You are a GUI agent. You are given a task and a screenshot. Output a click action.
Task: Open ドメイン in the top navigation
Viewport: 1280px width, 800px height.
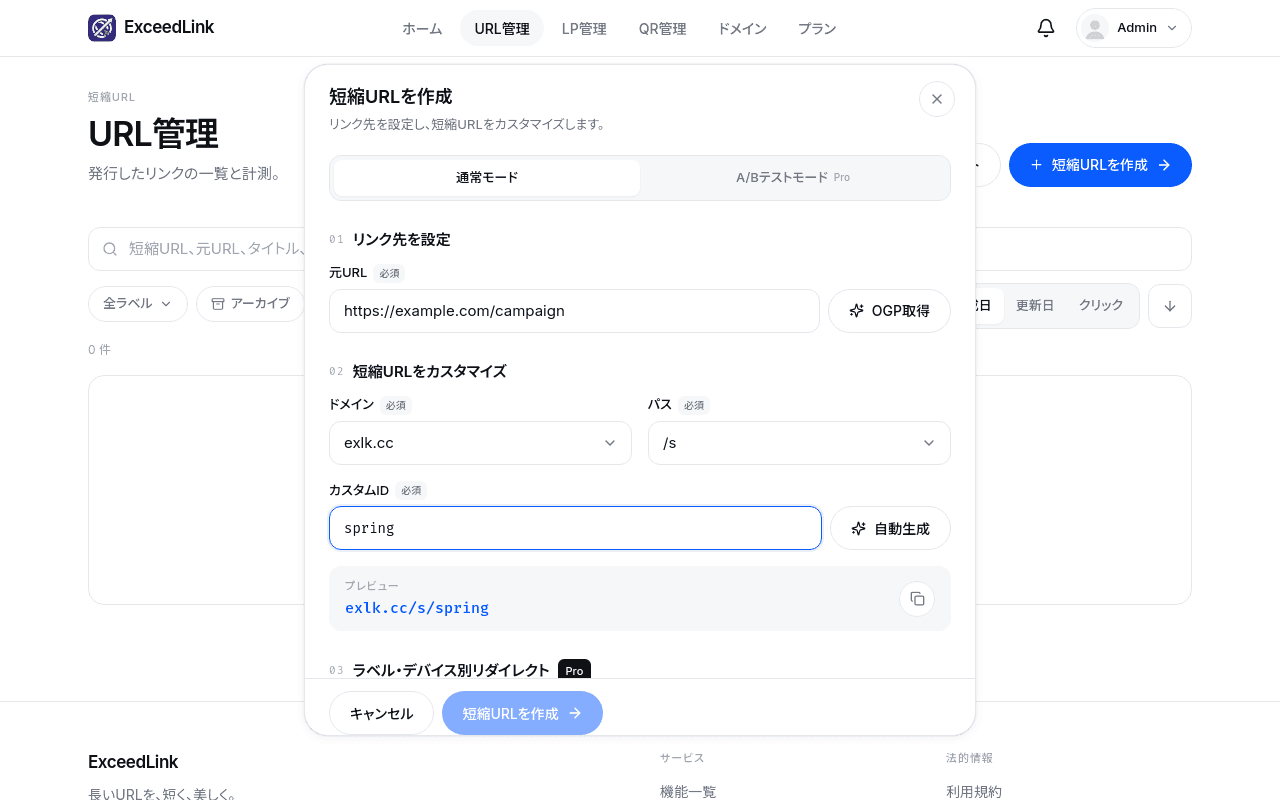click(x=742, y=29)
